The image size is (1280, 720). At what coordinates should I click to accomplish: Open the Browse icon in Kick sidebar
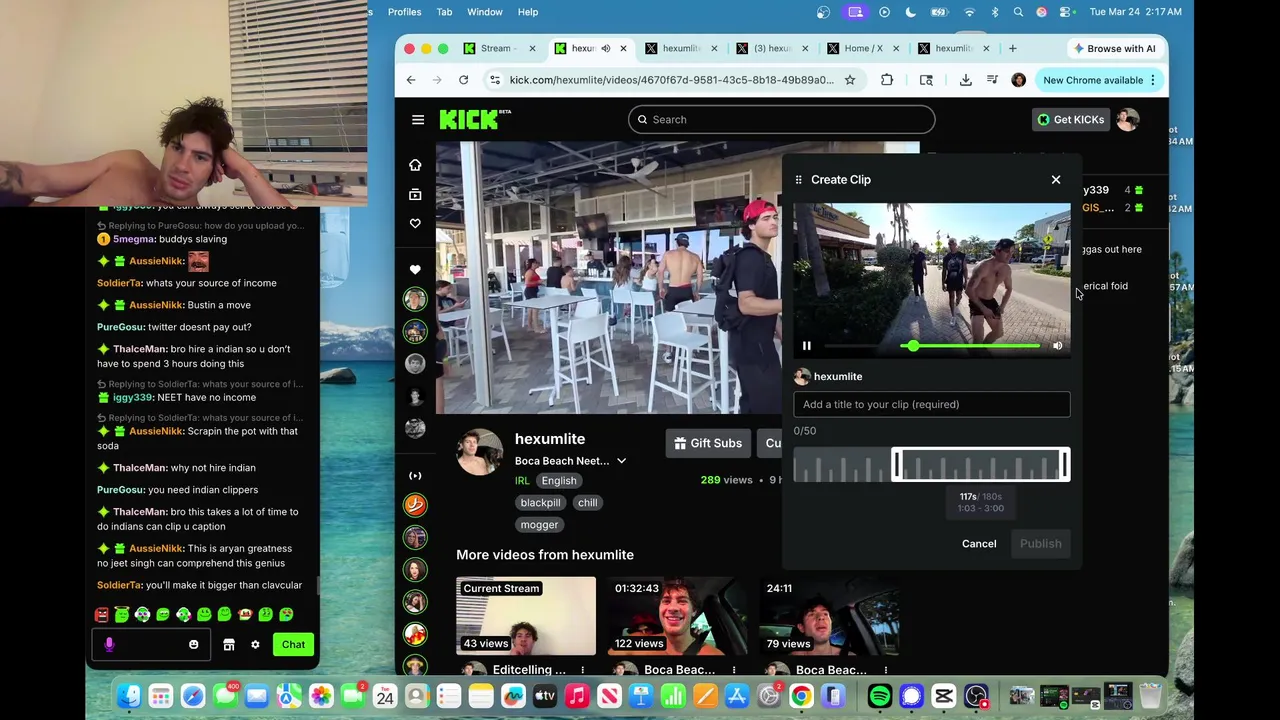click(415, 194)
